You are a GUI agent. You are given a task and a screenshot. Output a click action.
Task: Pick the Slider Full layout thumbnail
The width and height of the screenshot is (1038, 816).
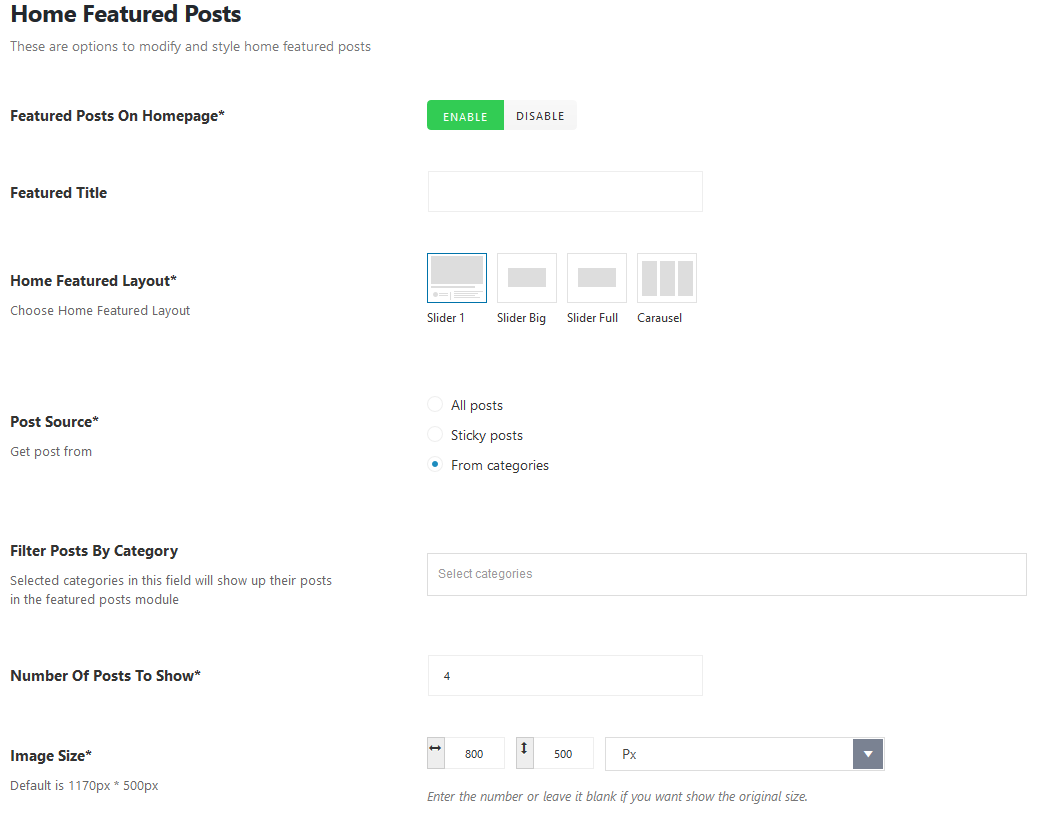(597, 278)
